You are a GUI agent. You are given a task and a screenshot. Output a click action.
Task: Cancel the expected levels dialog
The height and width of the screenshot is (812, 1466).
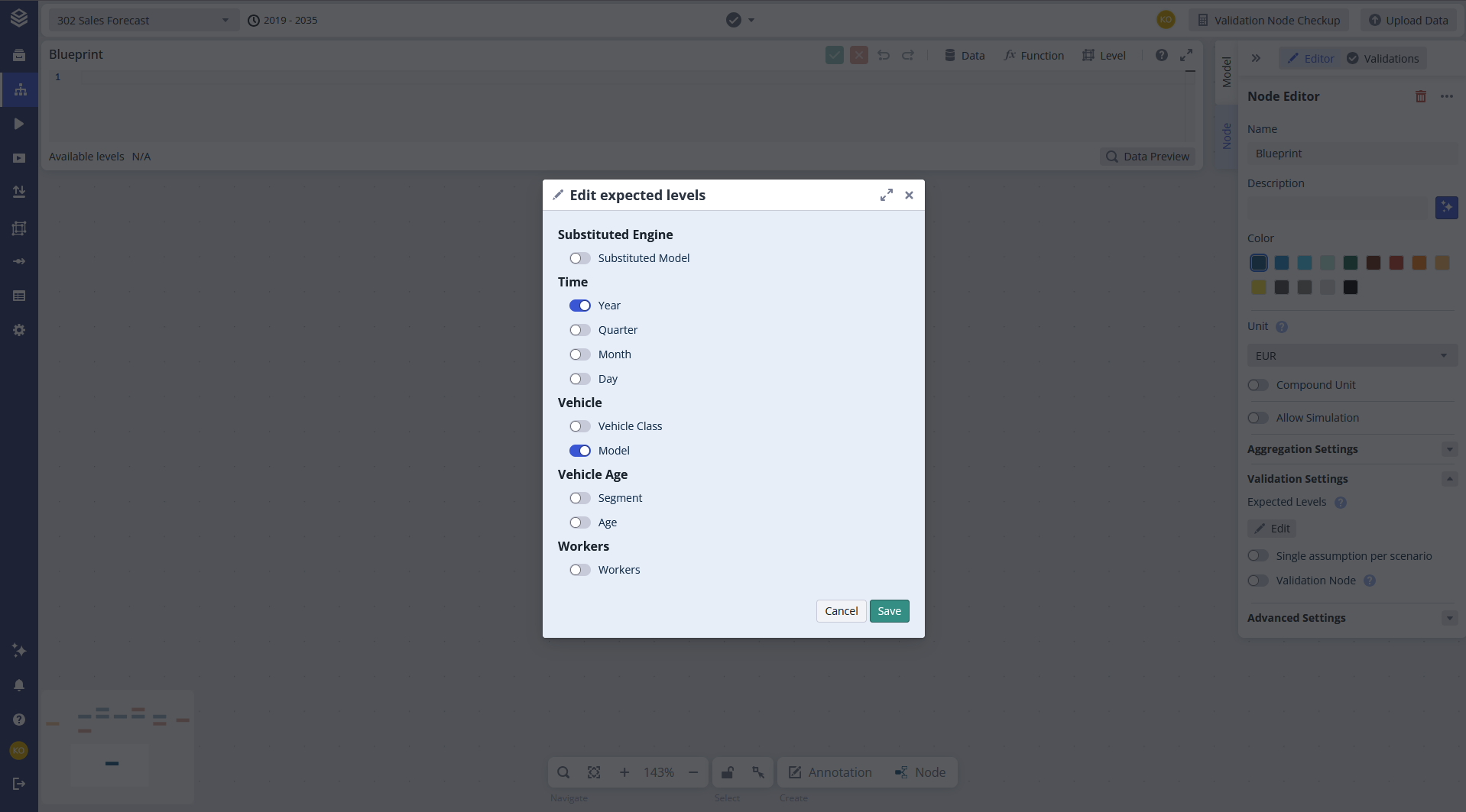[841, 611]
